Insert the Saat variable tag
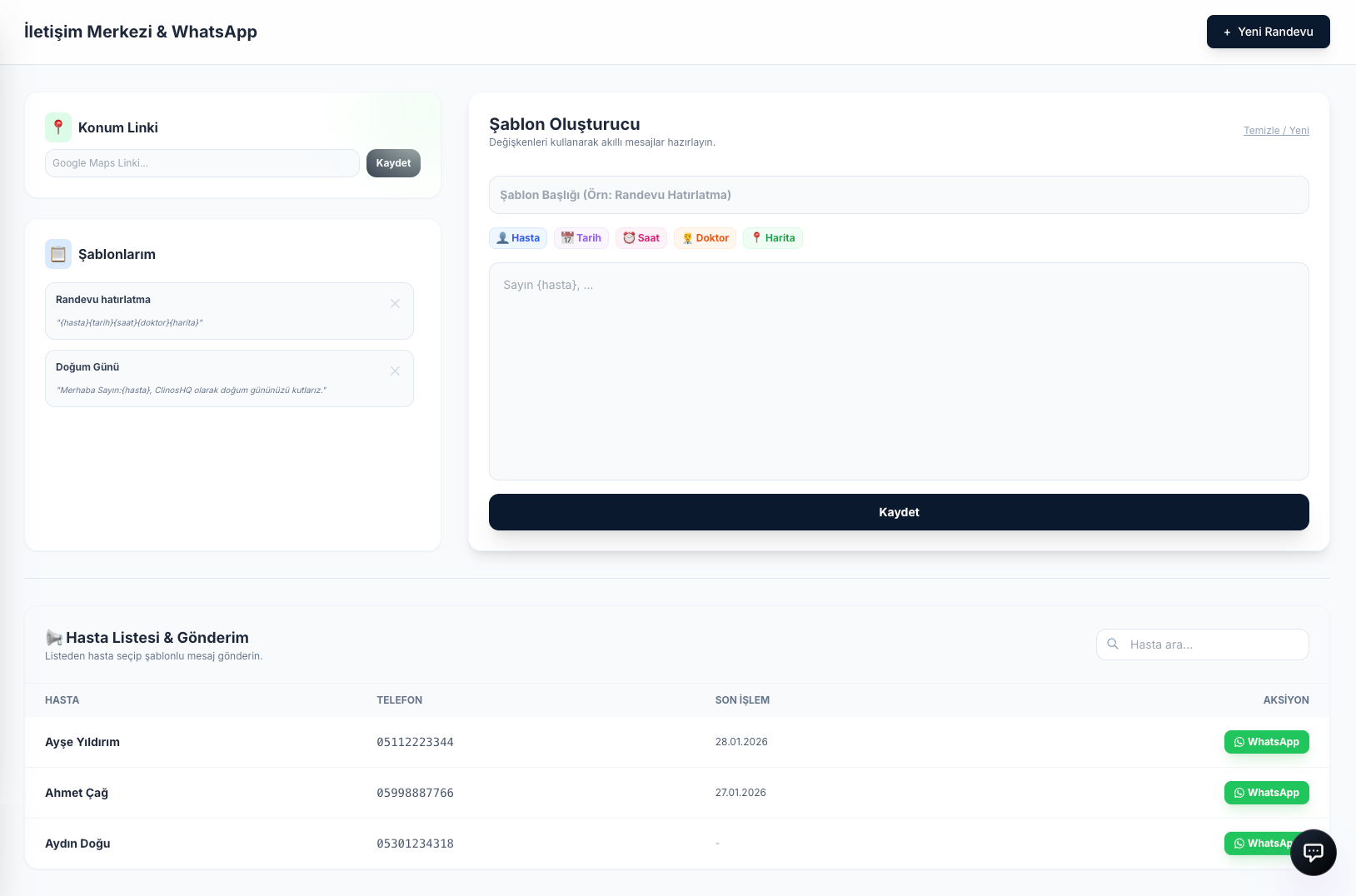Viewport: 1356px width, 896px height. click(641, 238)
